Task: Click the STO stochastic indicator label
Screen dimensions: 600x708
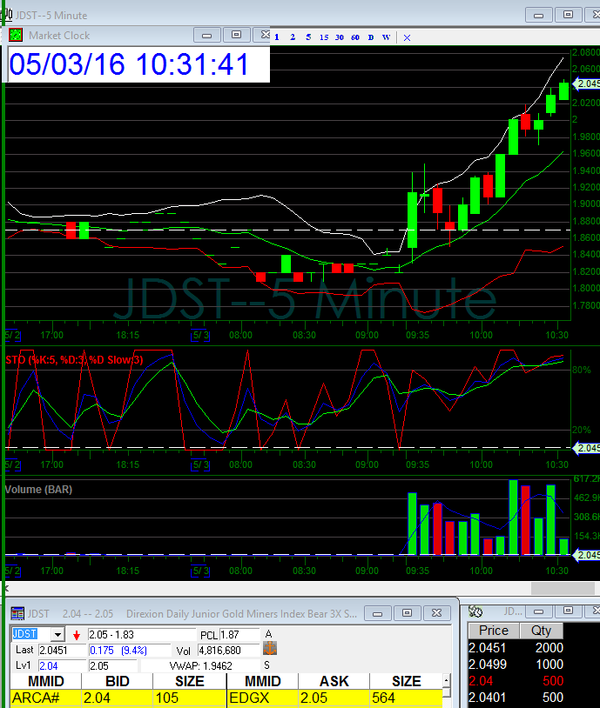Action: [75, 358]
